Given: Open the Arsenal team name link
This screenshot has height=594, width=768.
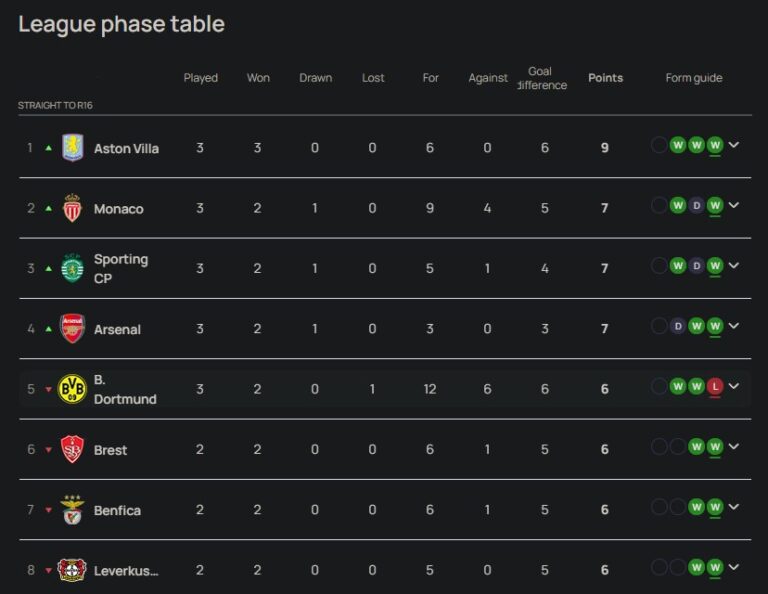Looking at the screenshot, I should [x=117, y=329].
